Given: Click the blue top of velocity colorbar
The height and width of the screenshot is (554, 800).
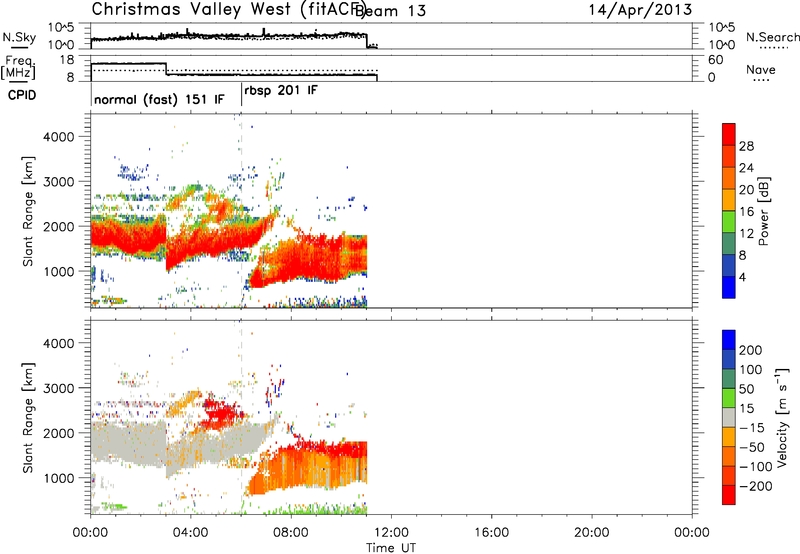Looking at the screenshot, I should pos(729,340).
